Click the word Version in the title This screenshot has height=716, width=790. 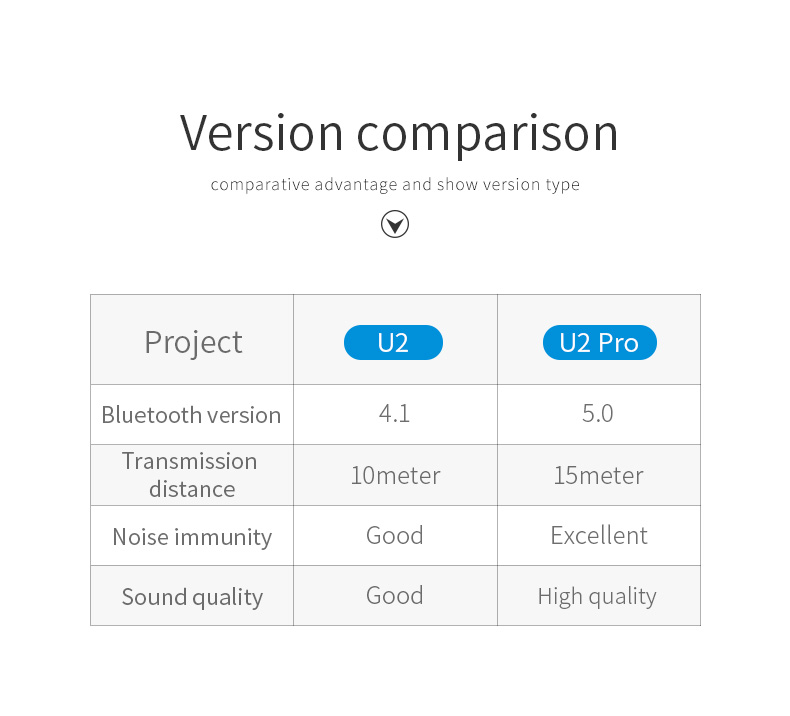click(261, 132)
